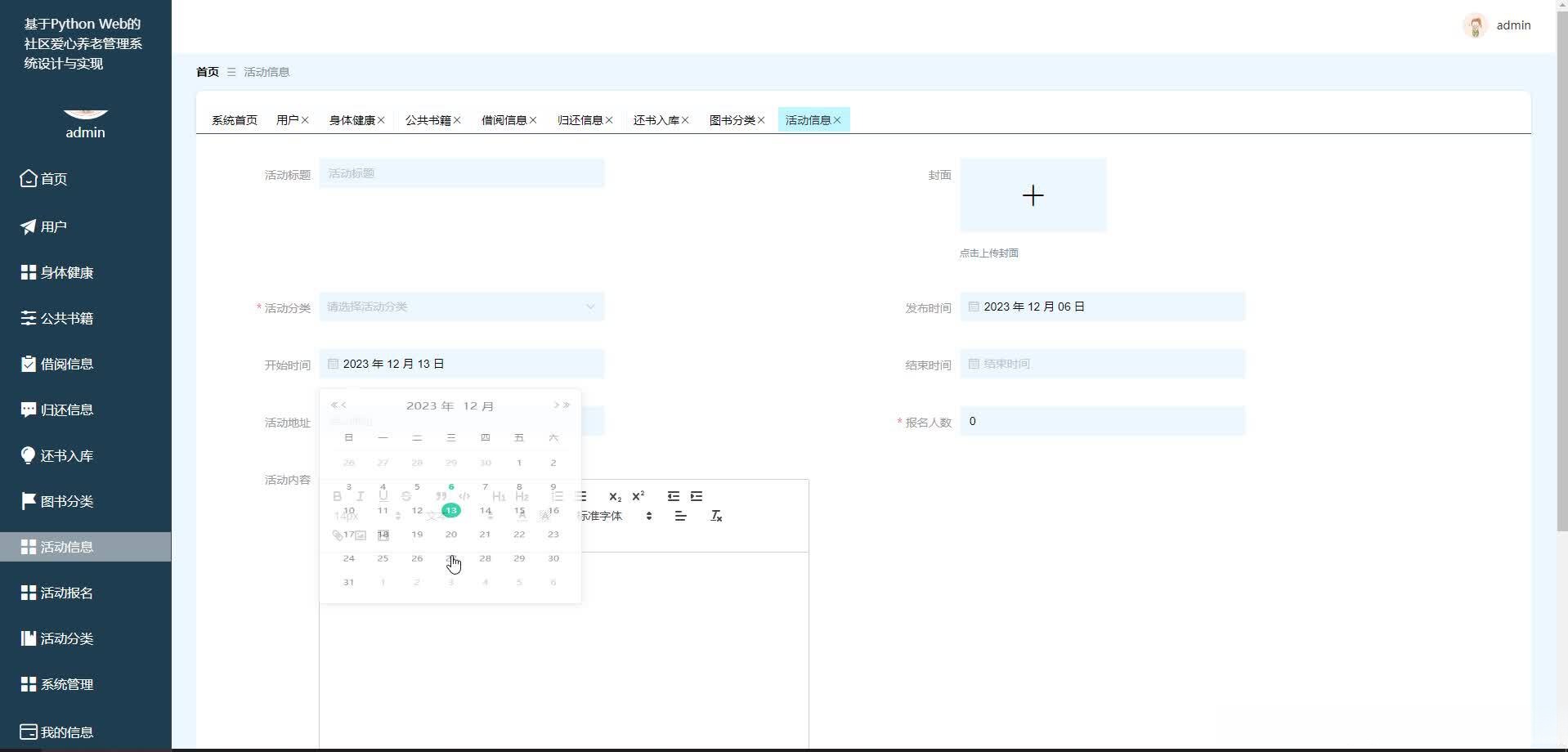Clear formatting with the Tx editor icon
The height and width of the screenshot is (752, 1568).
coord(716,516)
